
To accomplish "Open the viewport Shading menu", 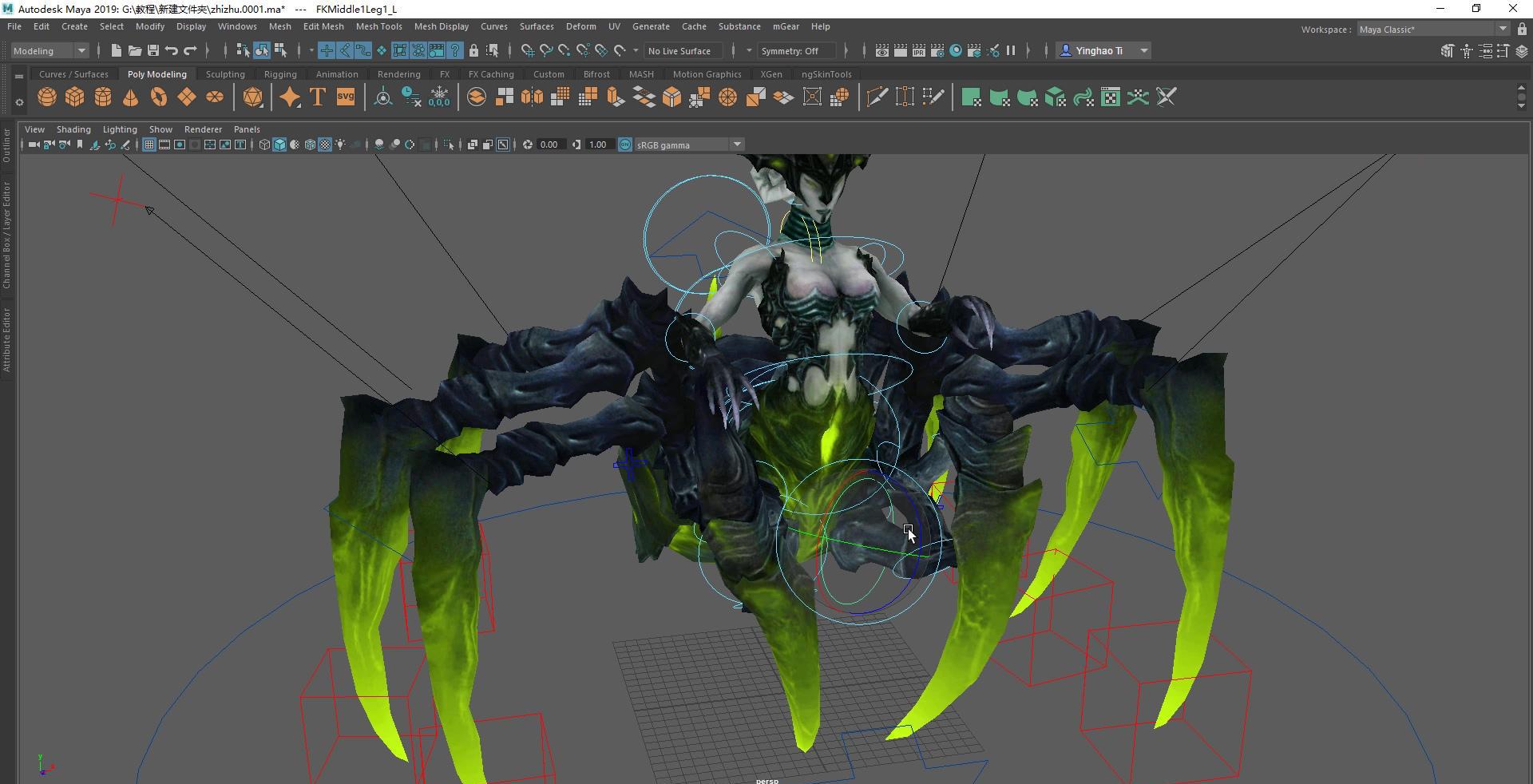I will click(73, 129).
